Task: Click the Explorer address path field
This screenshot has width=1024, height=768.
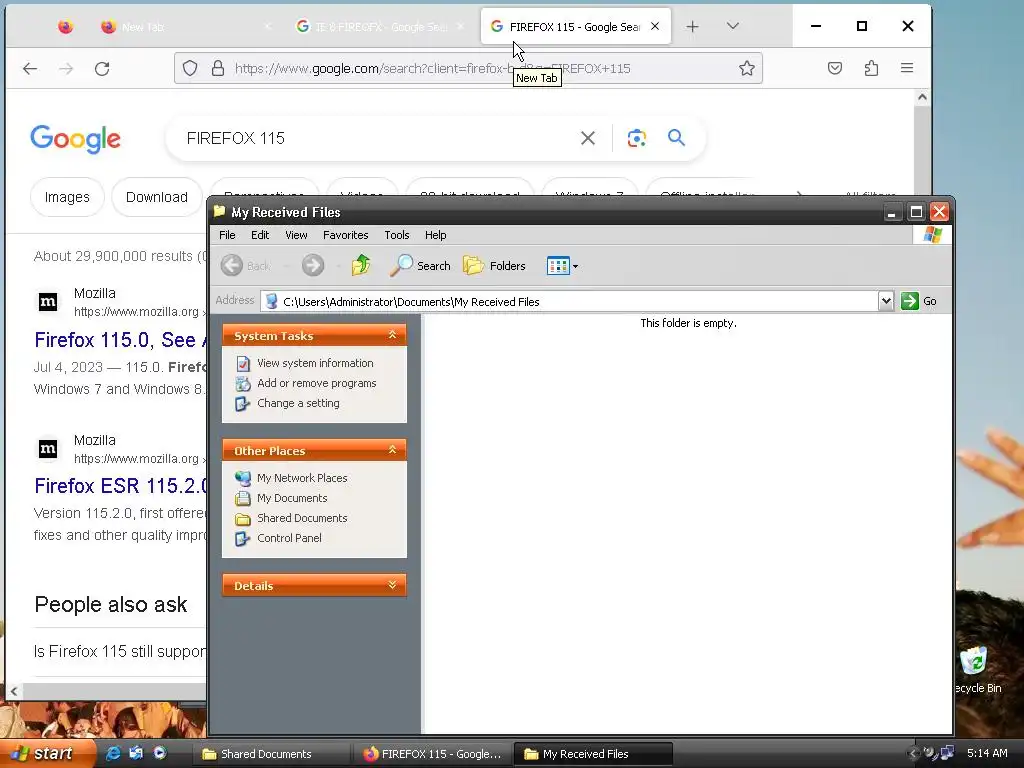Action: (569, 302)
